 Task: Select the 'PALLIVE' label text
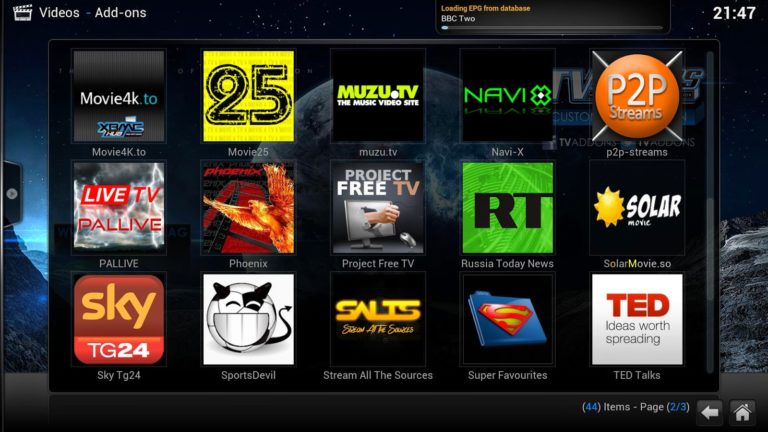119,264
